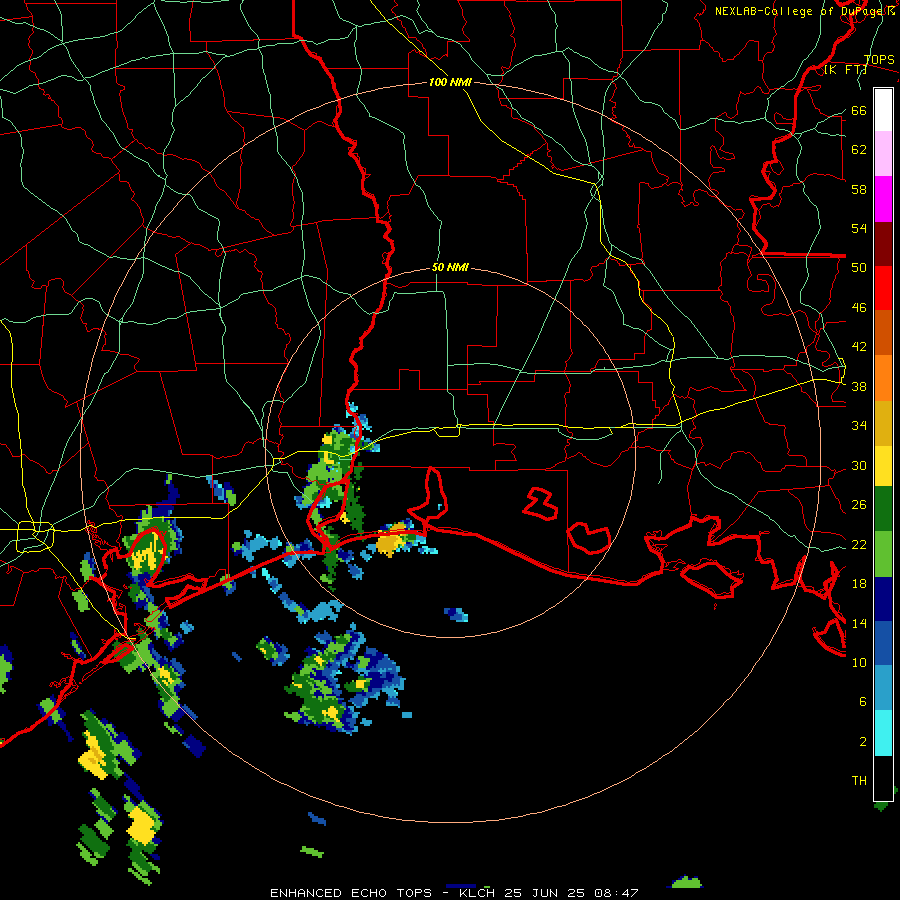
Task: Click the legend value '30'
Action: [859, 465]
